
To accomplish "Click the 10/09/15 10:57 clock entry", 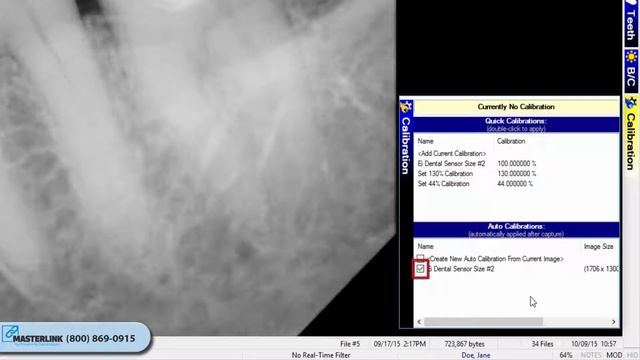I will click(593, 344).
